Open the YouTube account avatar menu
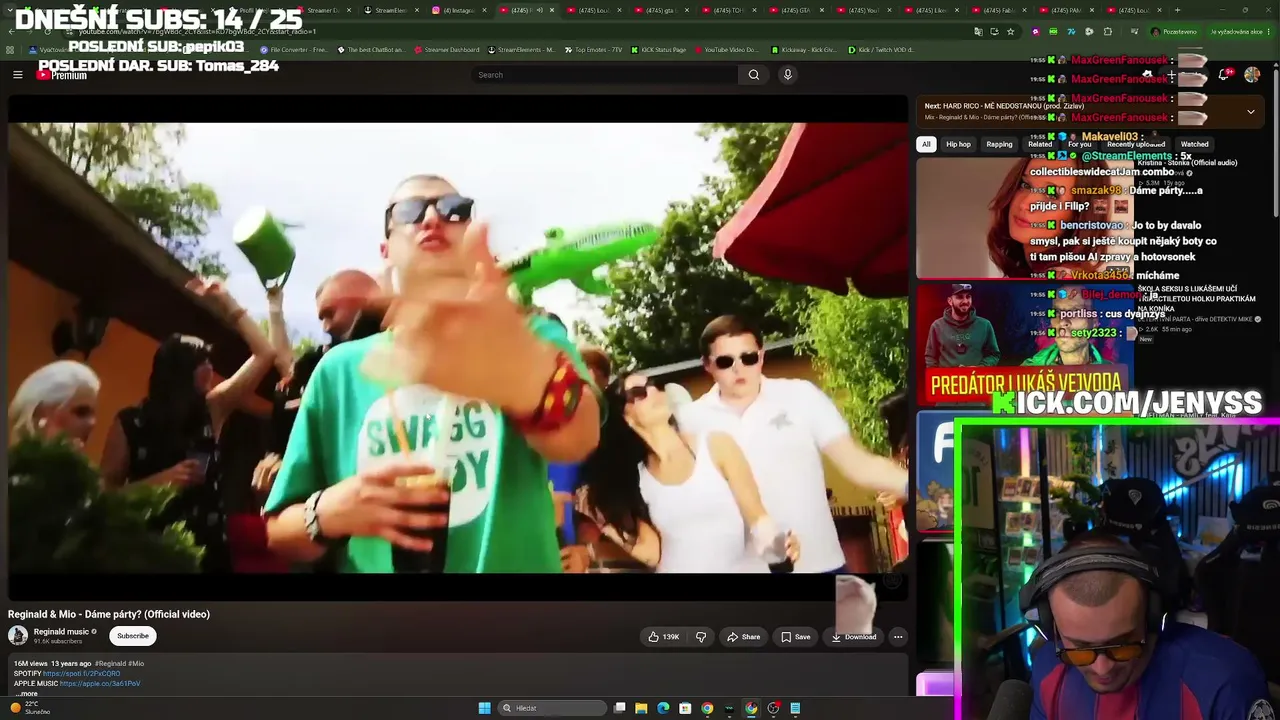 pos(1252,75)
